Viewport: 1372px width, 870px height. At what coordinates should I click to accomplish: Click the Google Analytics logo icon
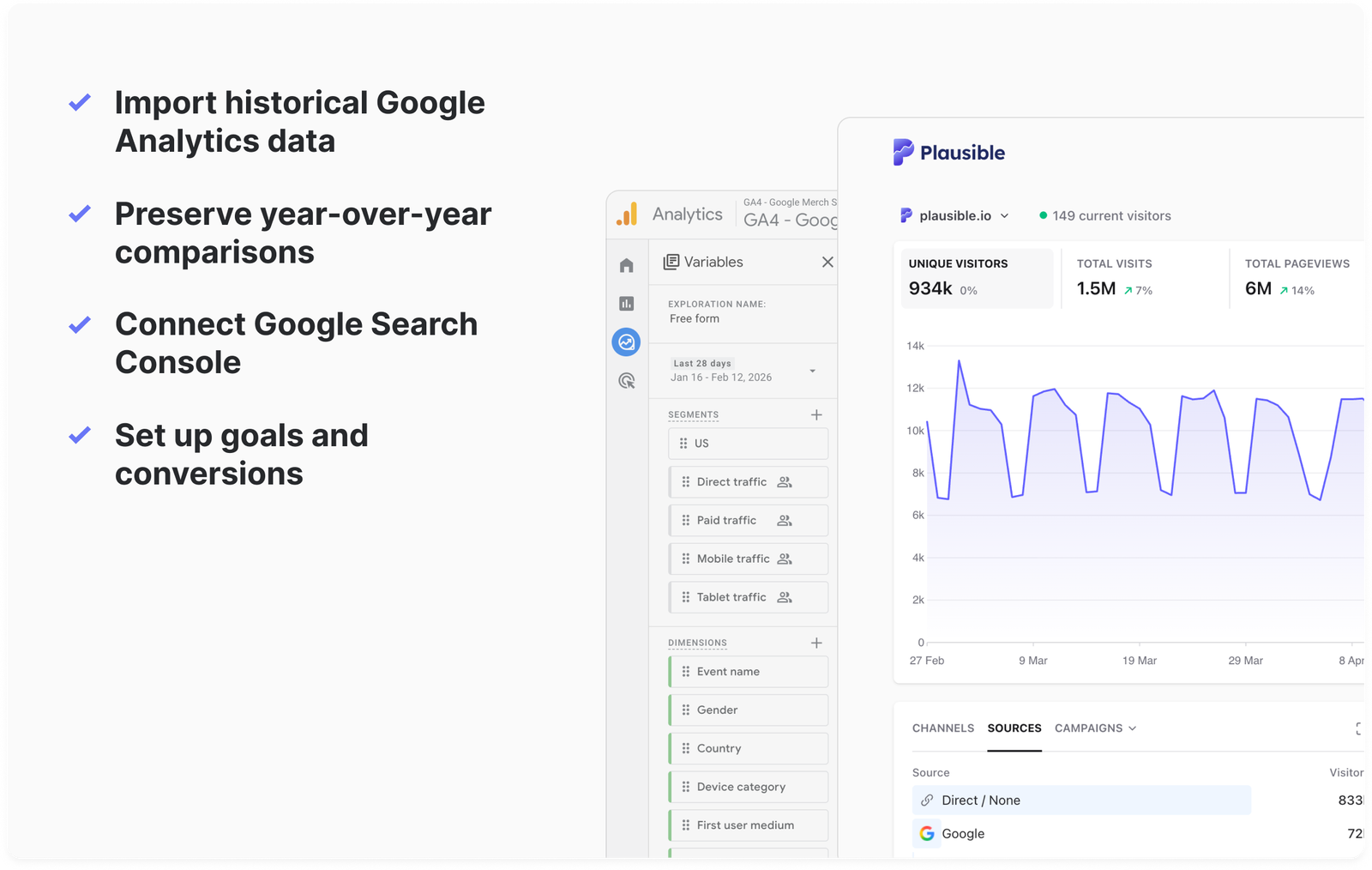(627, 214)
